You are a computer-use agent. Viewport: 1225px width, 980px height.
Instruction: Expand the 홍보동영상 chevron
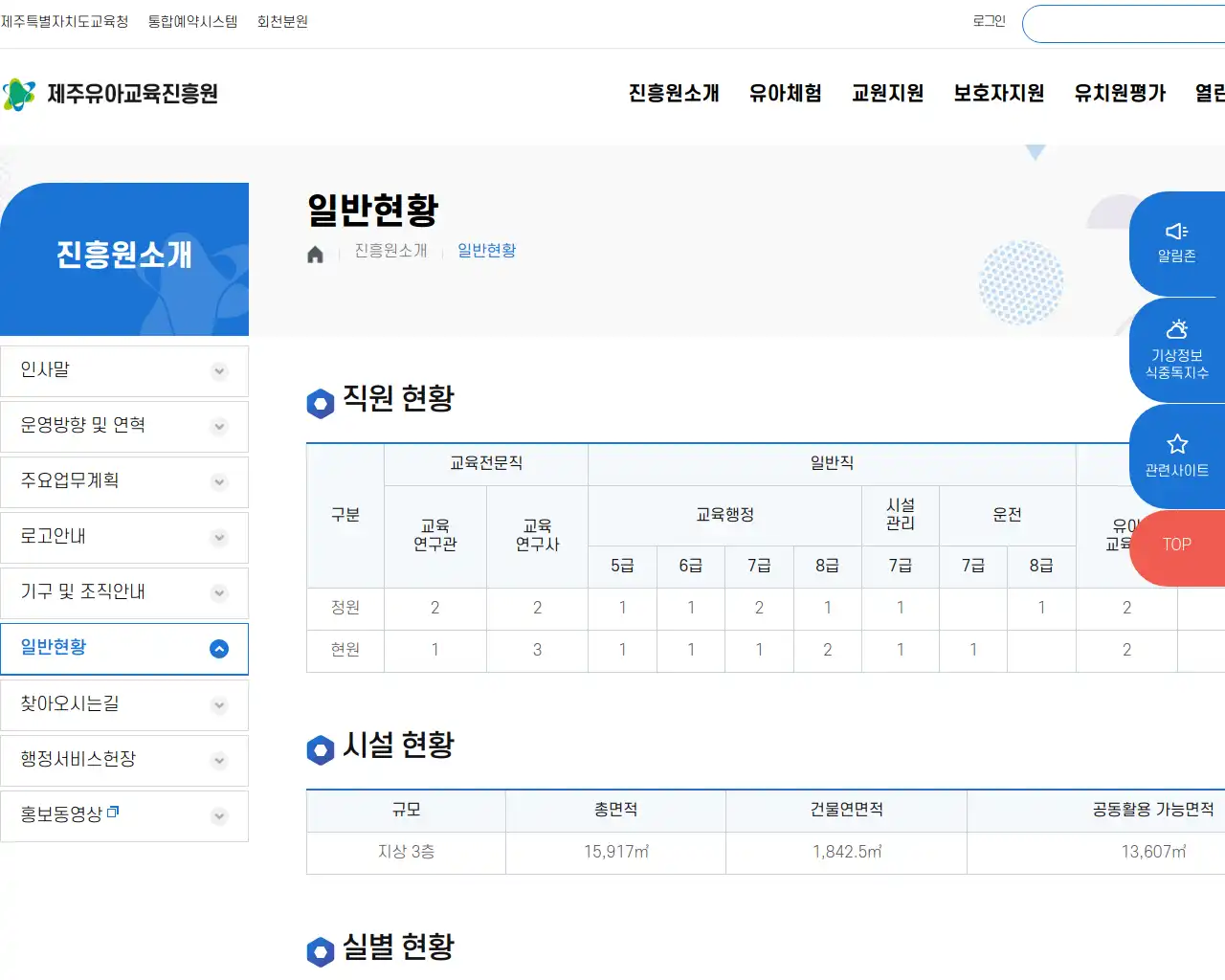(x=219, y=816)
